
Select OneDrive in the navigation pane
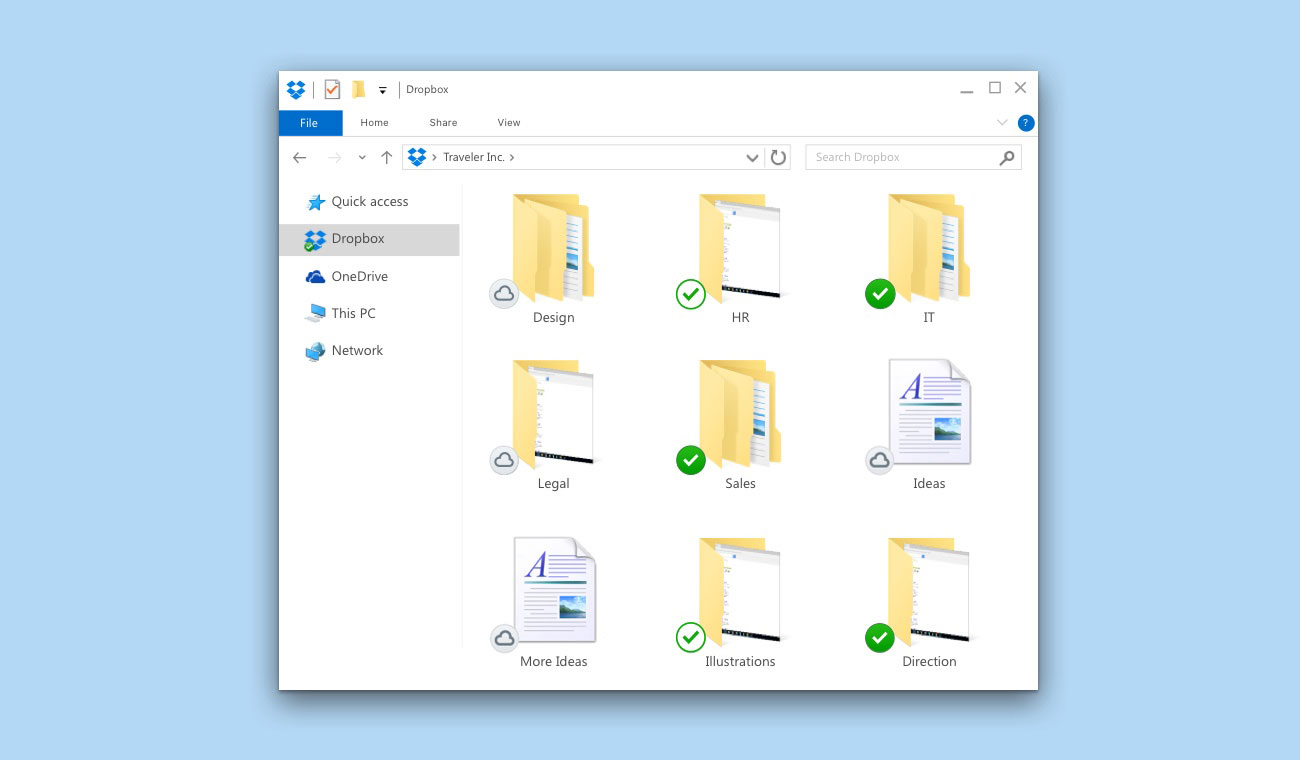click(x=359, y=277)
